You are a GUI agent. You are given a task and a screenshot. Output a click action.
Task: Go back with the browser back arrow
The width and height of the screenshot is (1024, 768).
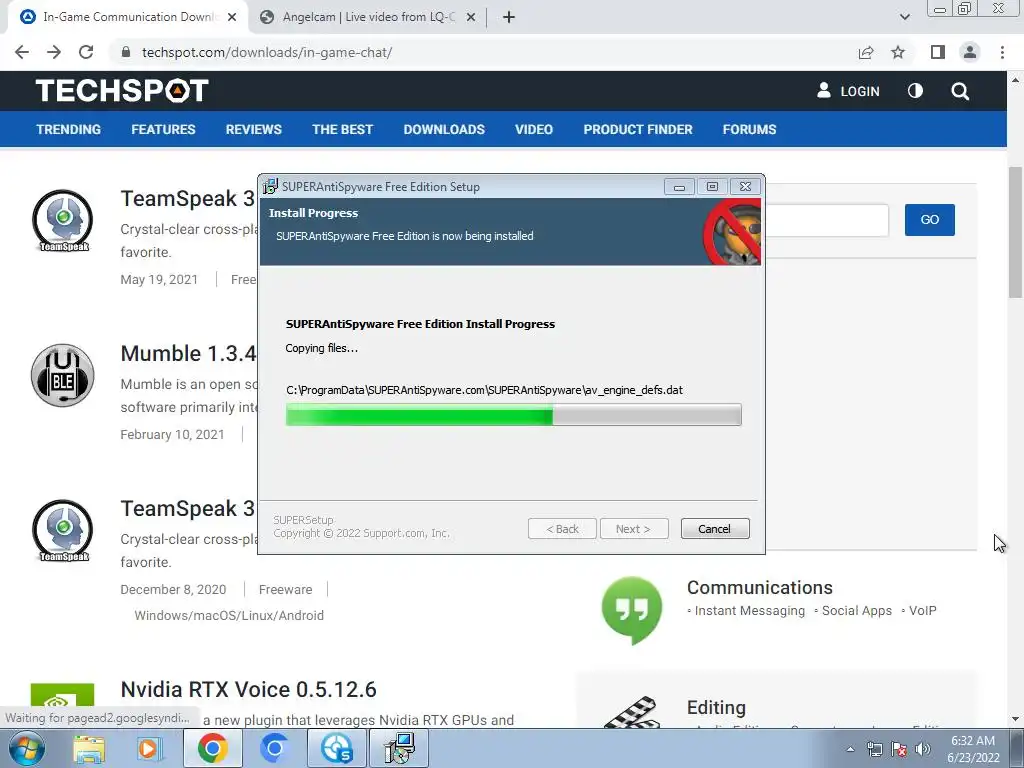point(22,52)
